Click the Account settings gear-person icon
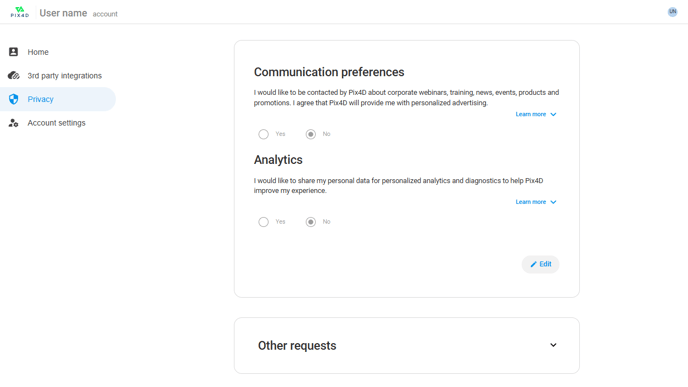The height and width of the screenshot is (387, 688). tap(14, 123)
